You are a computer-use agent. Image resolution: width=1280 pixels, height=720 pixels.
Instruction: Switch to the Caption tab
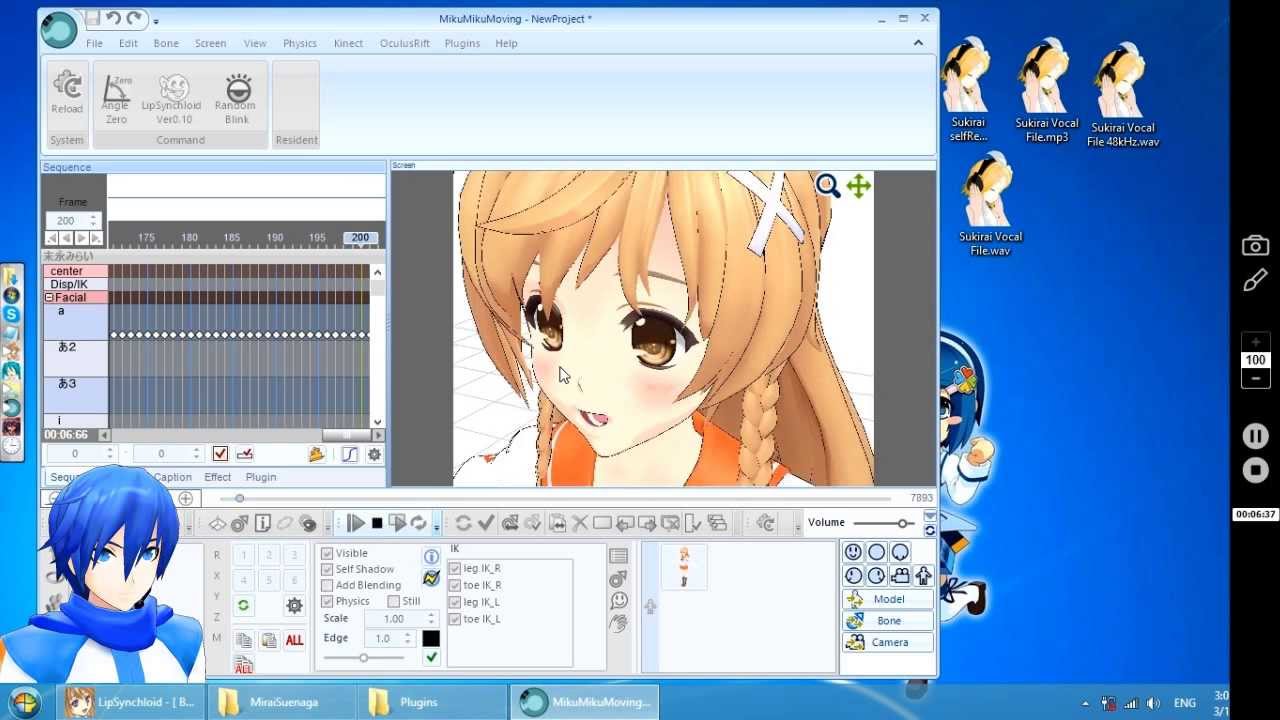point(173,477)
